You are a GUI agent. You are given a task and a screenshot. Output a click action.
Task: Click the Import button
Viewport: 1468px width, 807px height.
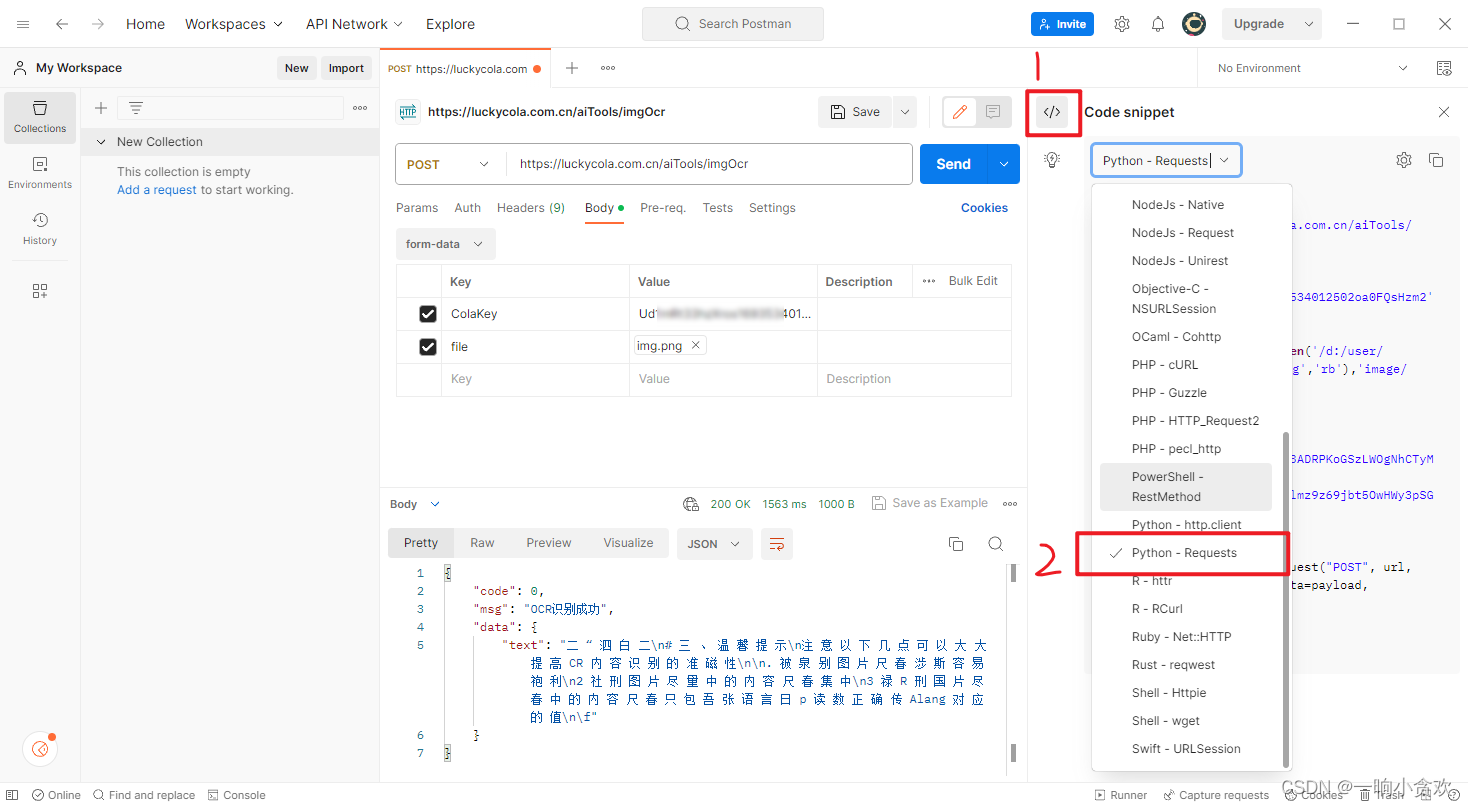click(x=346, y=68)
